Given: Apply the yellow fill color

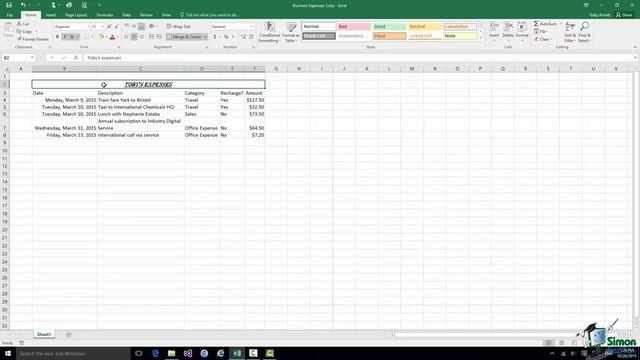Looking at the screenshot, I should tap(101, 37).
